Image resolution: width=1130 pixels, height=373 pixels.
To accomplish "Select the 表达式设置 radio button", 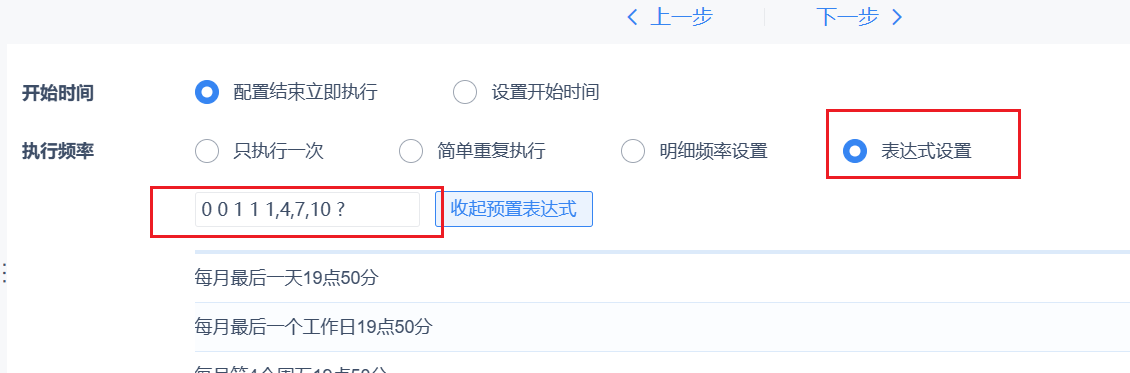I will [855, 151].
